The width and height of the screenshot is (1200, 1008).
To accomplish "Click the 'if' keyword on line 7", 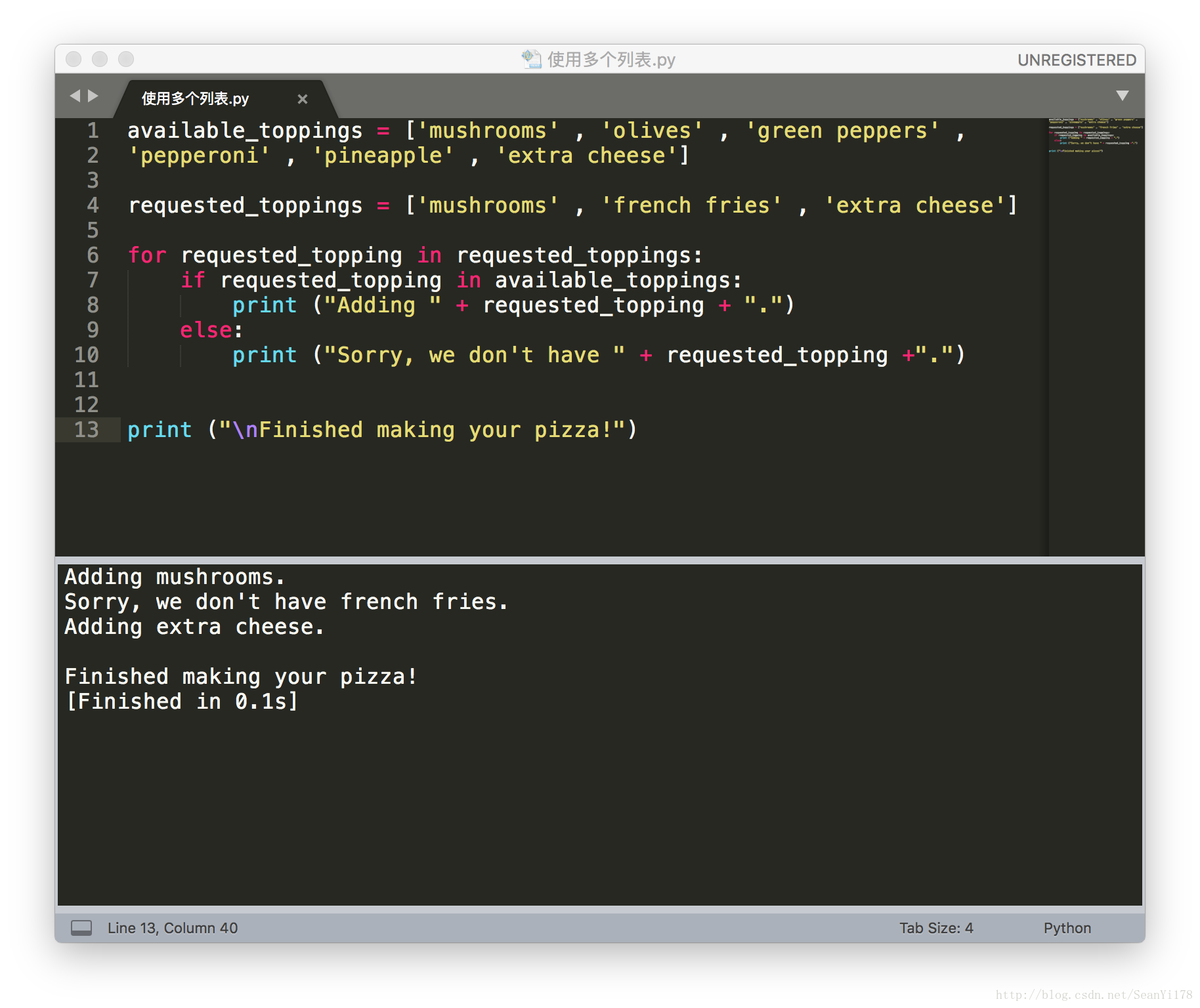I will [193, 280].
